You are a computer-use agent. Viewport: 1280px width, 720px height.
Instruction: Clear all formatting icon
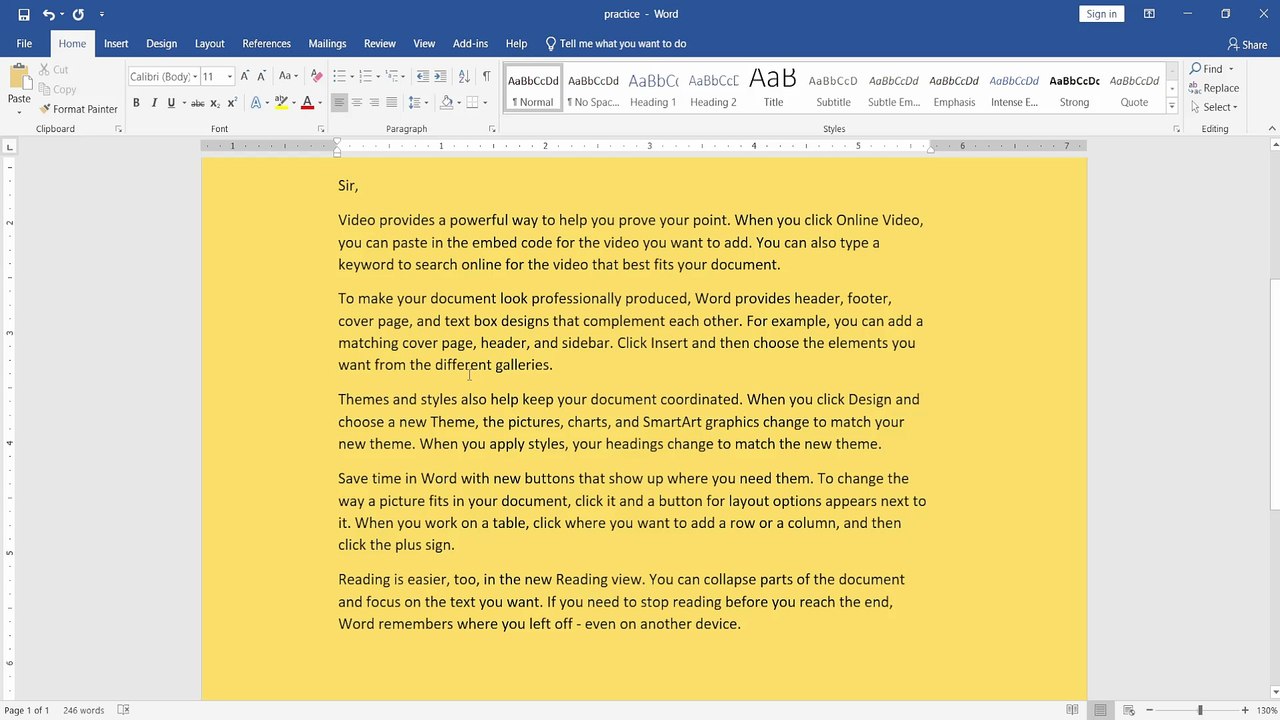[317, 76]
